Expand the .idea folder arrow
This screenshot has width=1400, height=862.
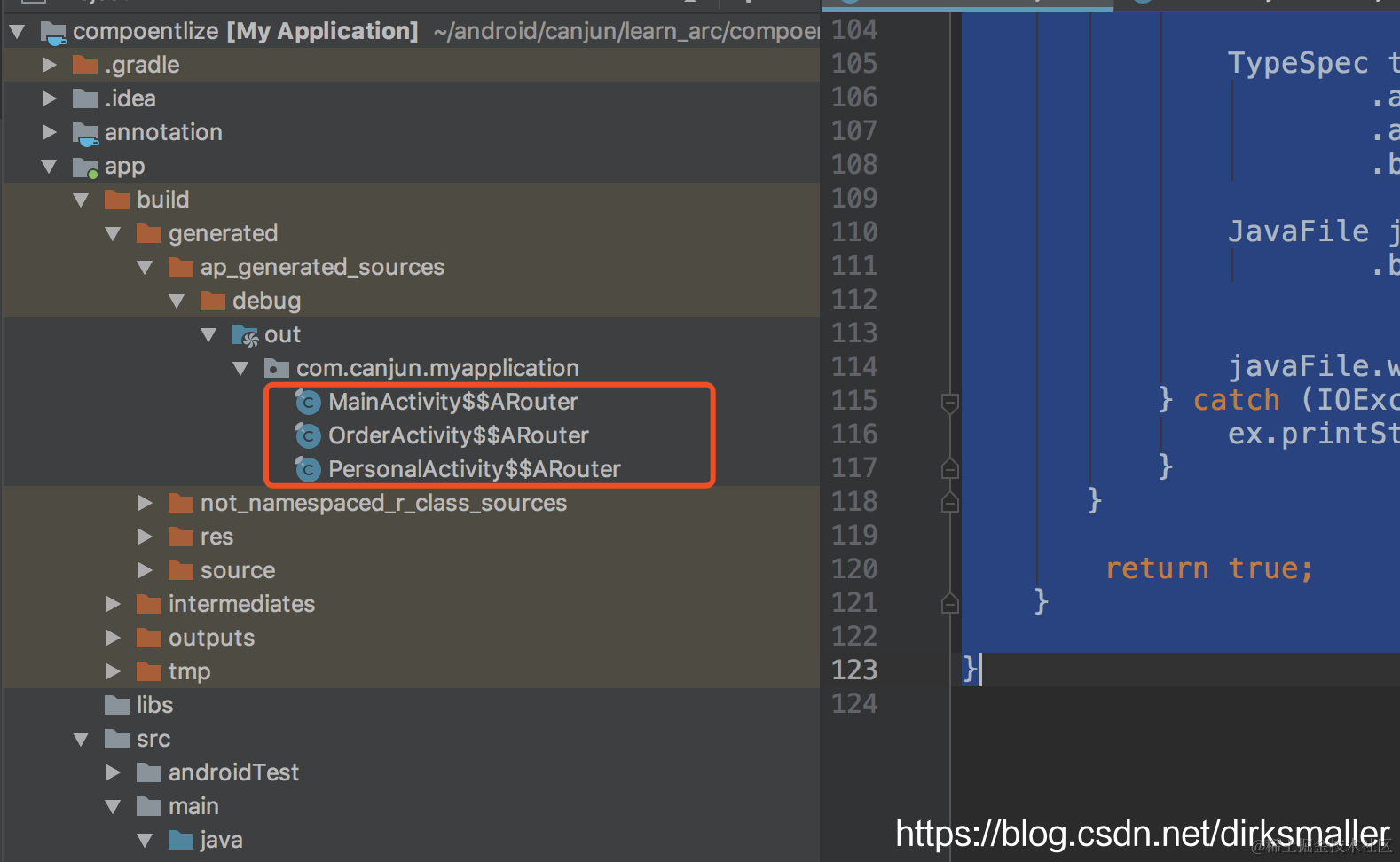tap(50, 98)
